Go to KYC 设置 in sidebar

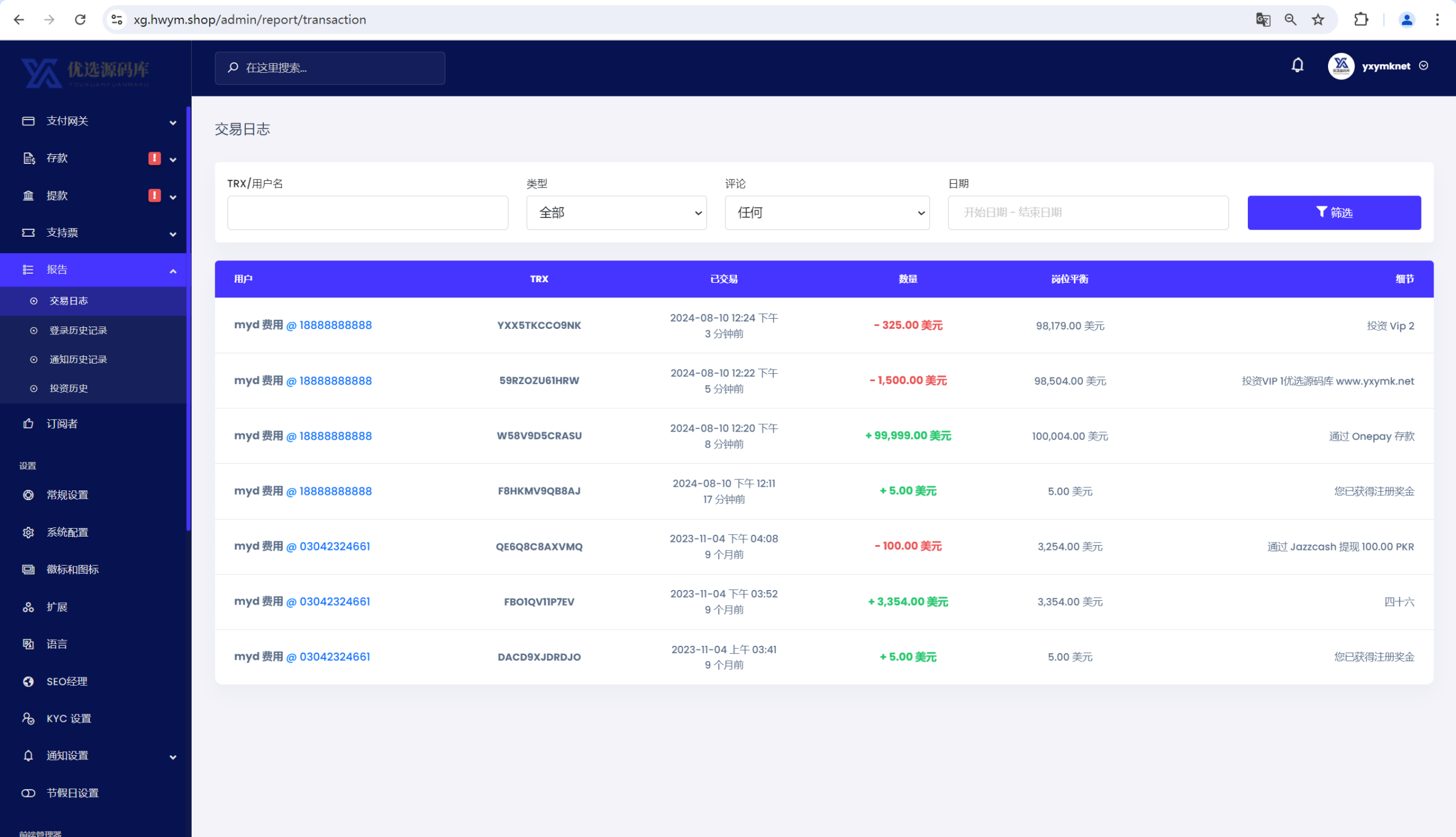point(69,719)
